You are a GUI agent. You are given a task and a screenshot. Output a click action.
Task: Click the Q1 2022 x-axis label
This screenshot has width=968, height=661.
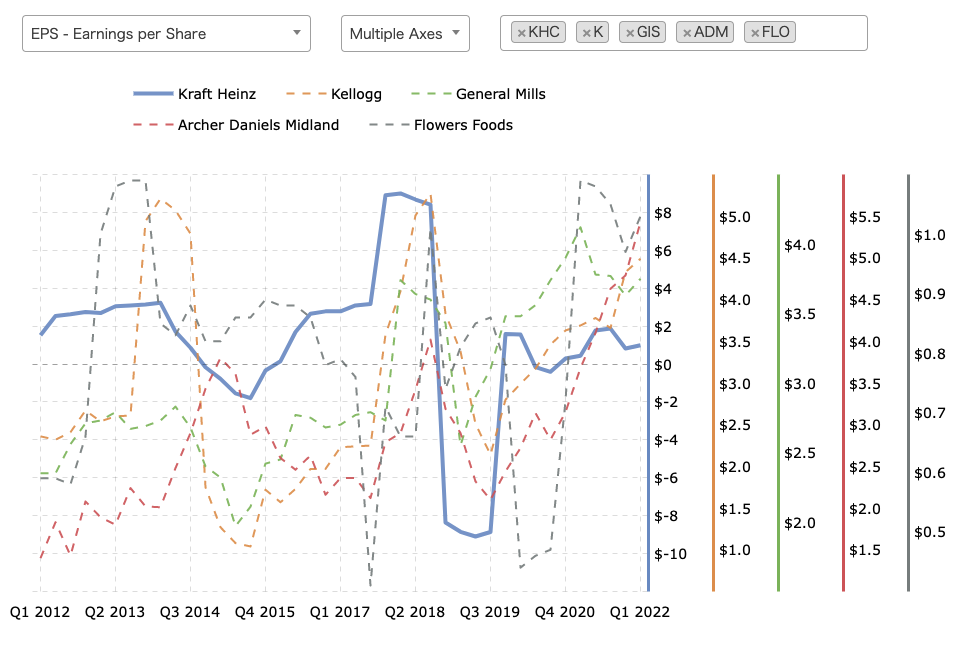click(x=640, y=612)
